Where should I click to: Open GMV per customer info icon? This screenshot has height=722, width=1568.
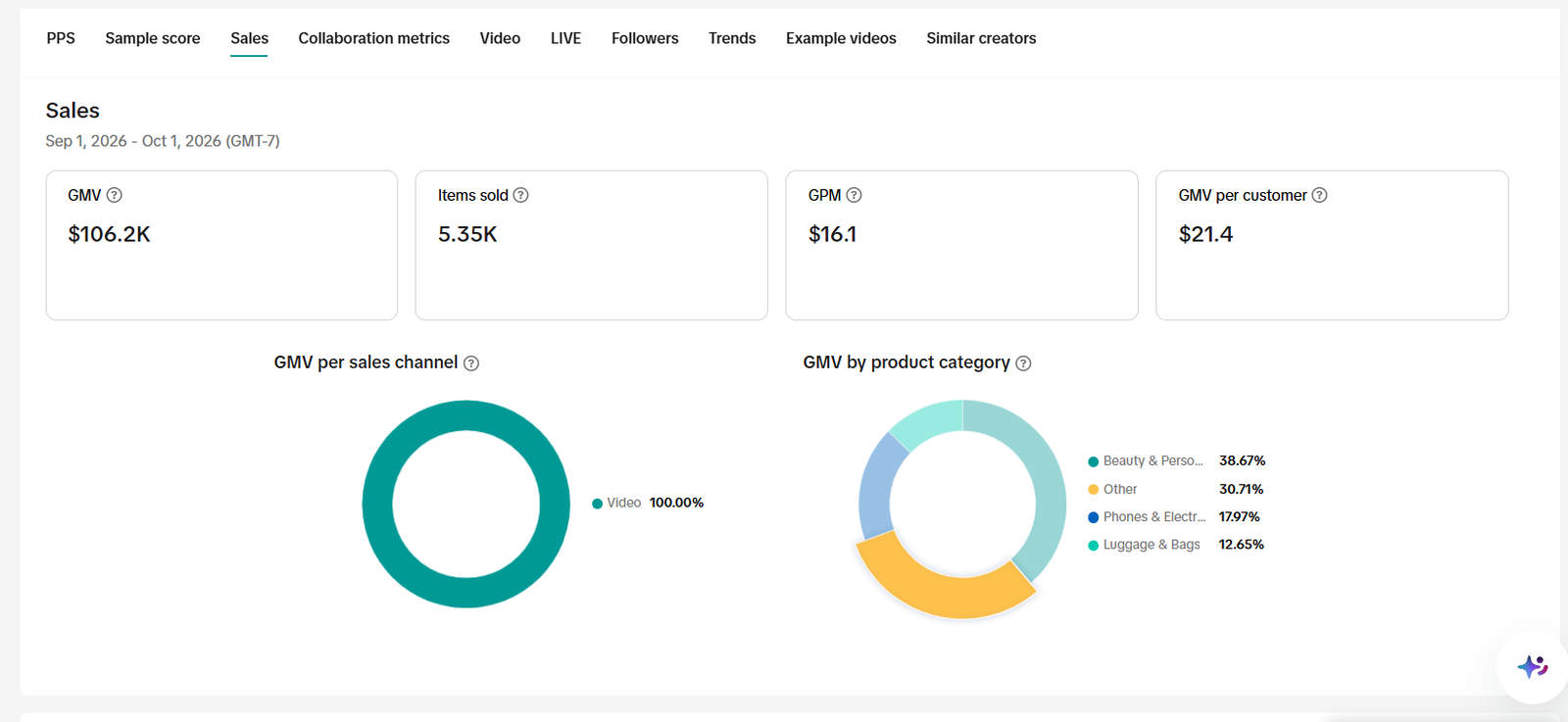coord(1320,195)
